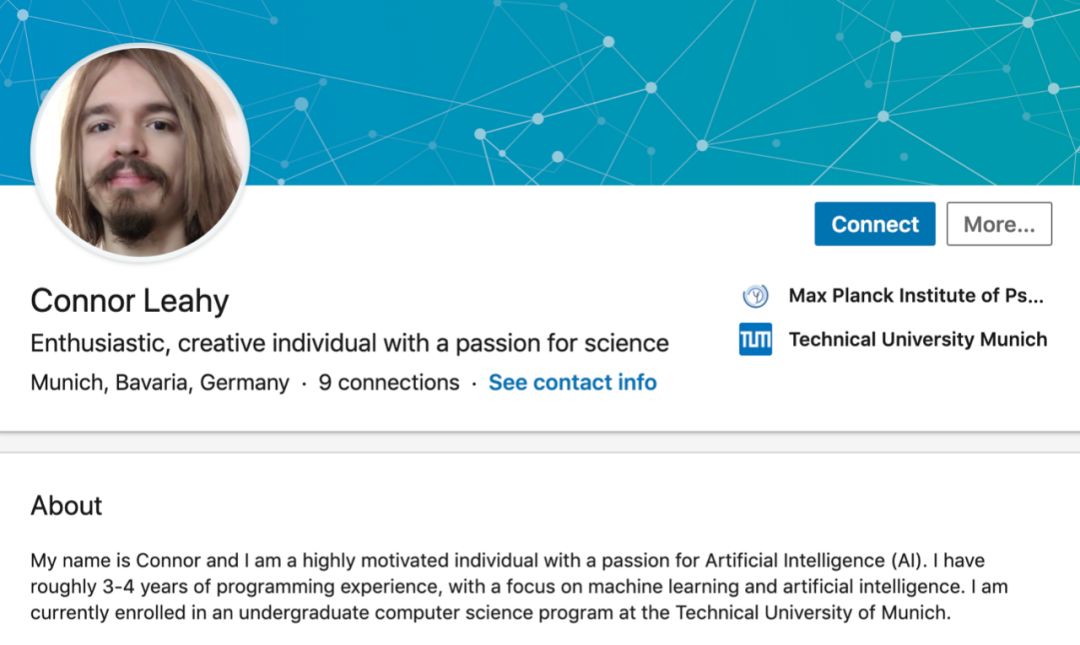
Task: View the 9 connections list
Action: [x=389, y=383]
